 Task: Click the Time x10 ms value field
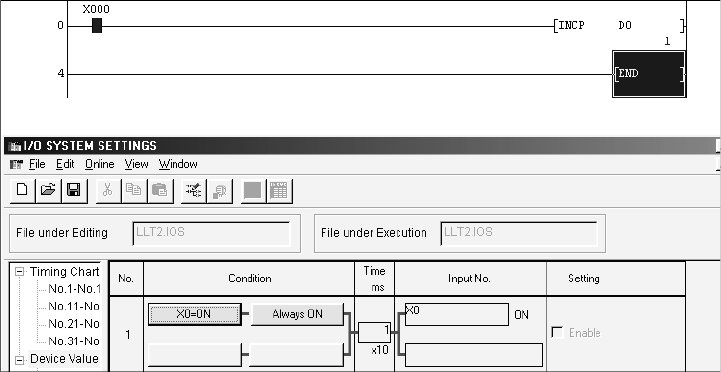point(374,332)
